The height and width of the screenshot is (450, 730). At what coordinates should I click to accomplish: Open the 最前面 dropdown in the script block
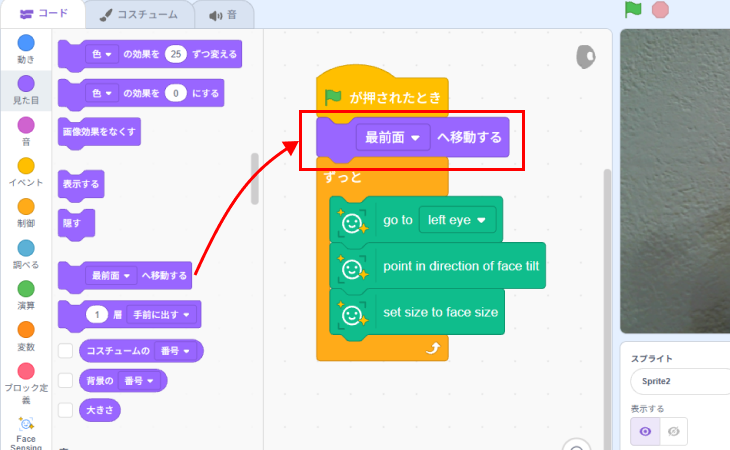[391, 138]
